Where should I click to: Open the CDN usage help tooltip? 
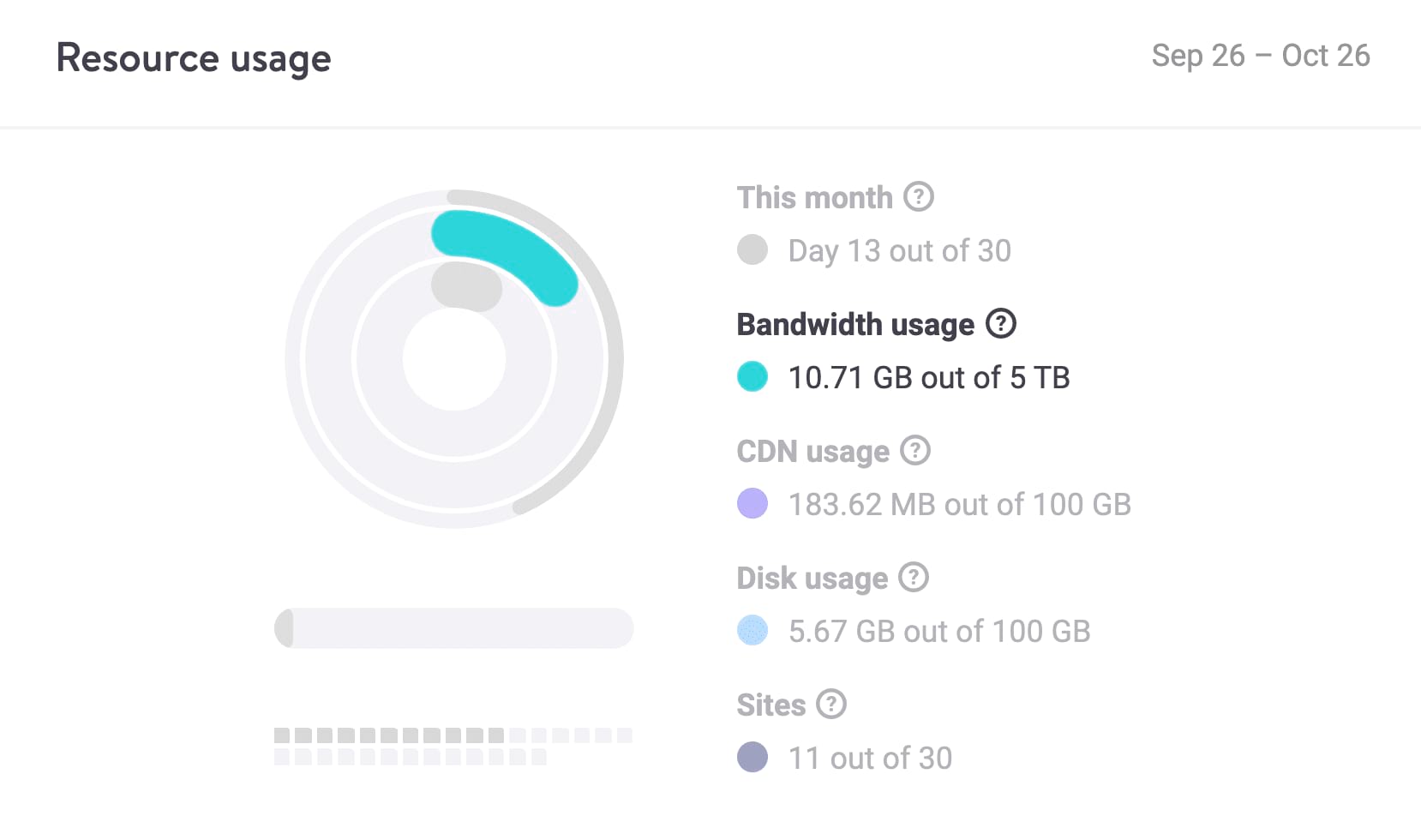(914, 452)
